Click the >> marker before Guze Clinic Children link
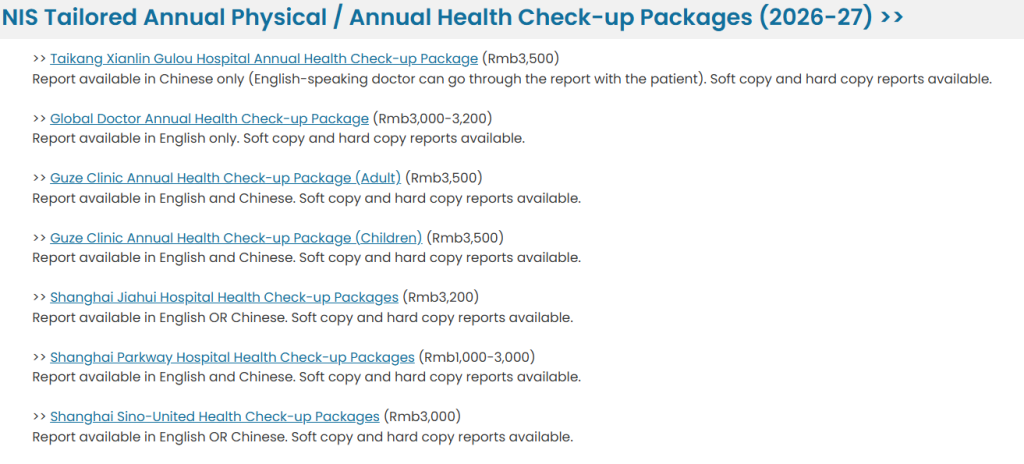 (x=39, y=237)
